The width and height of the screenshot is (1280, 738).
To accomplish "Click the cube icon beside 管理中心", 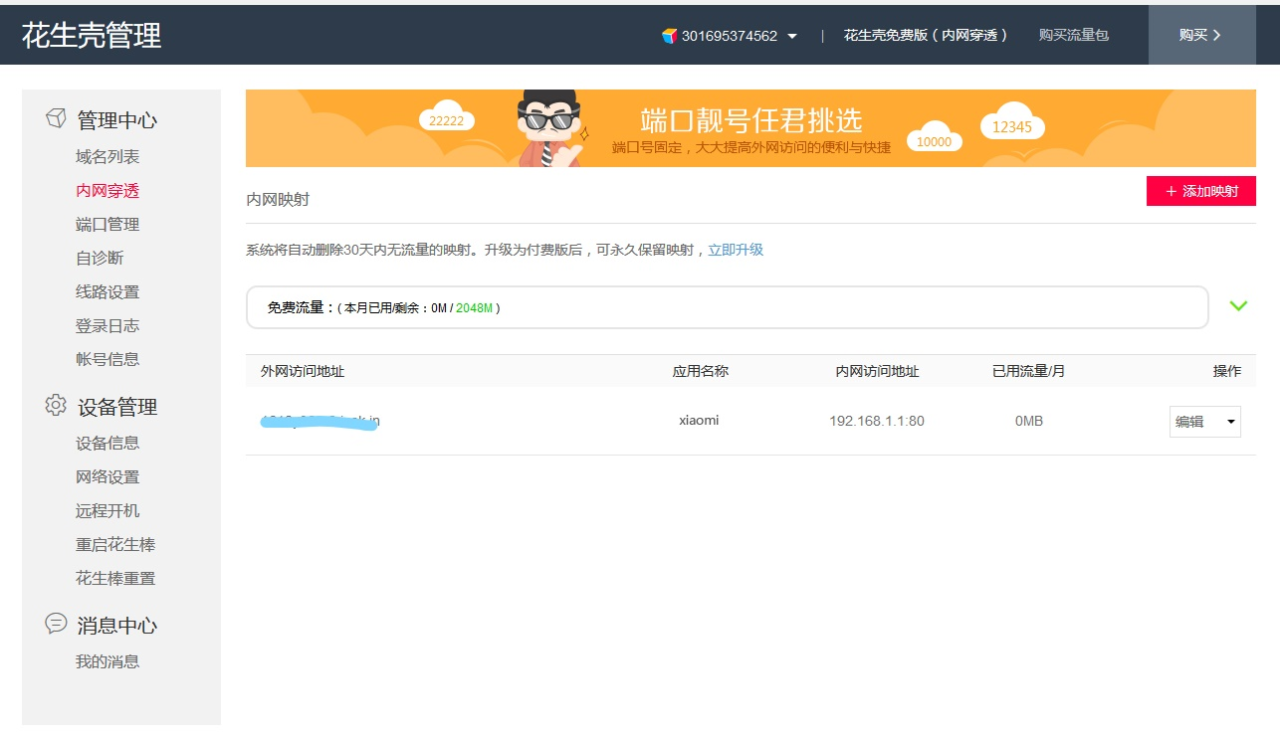I will 56,118.
